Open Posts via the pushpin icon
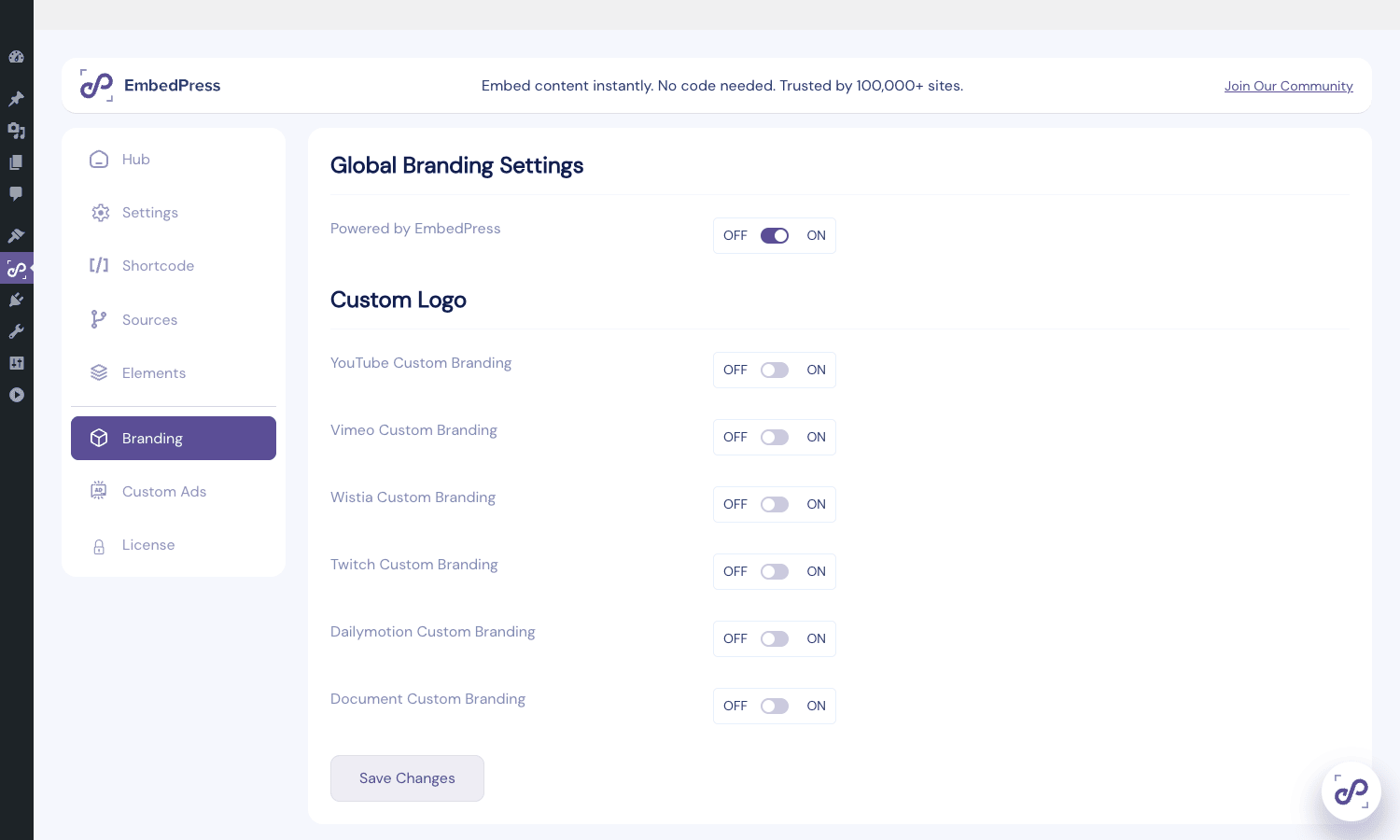Screen dimensions: 1400x840 [x=16, y=99]
